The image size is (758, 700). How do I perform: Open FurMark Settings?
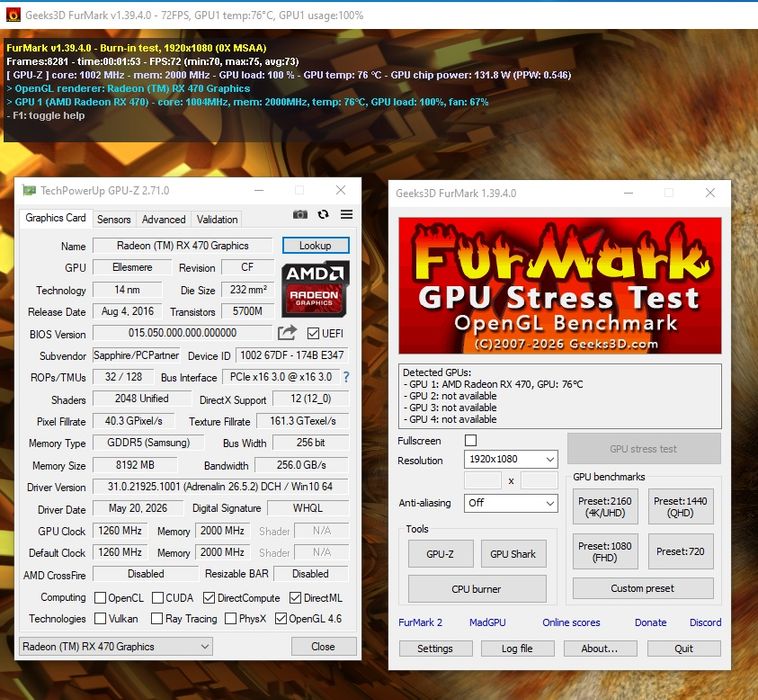(435, 648)
